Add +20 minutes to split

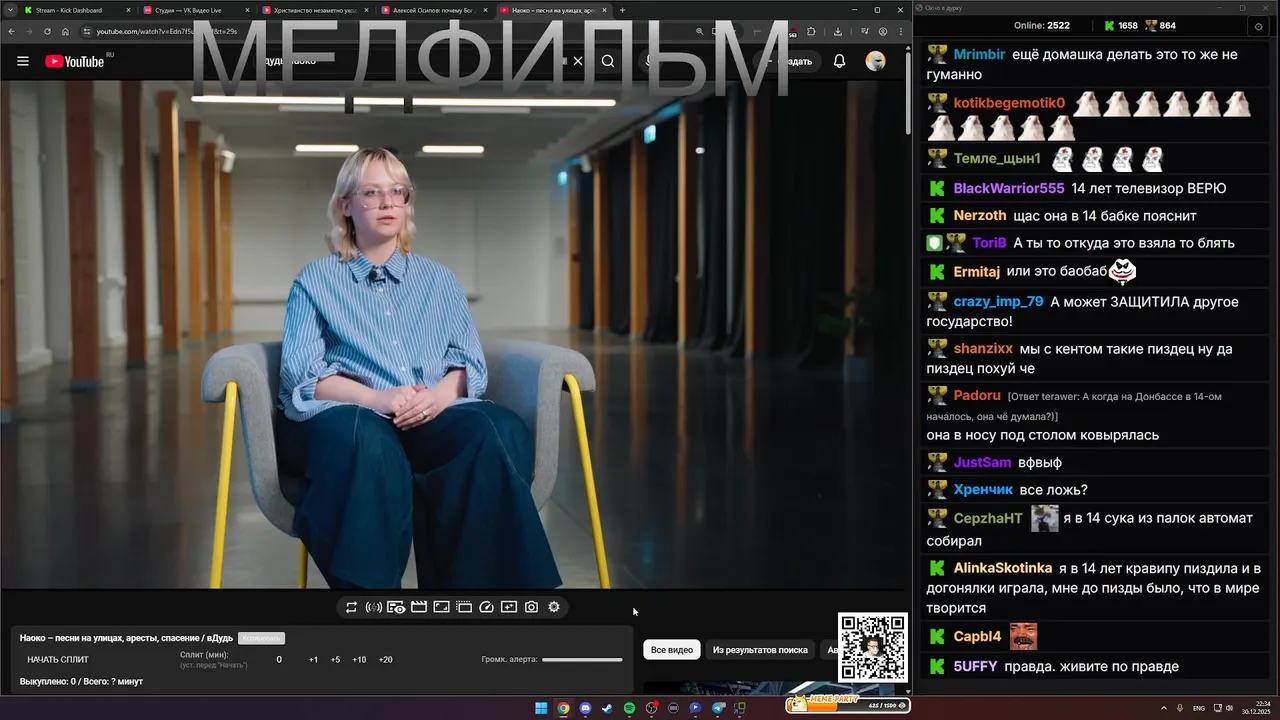click(x=385, y=660)
